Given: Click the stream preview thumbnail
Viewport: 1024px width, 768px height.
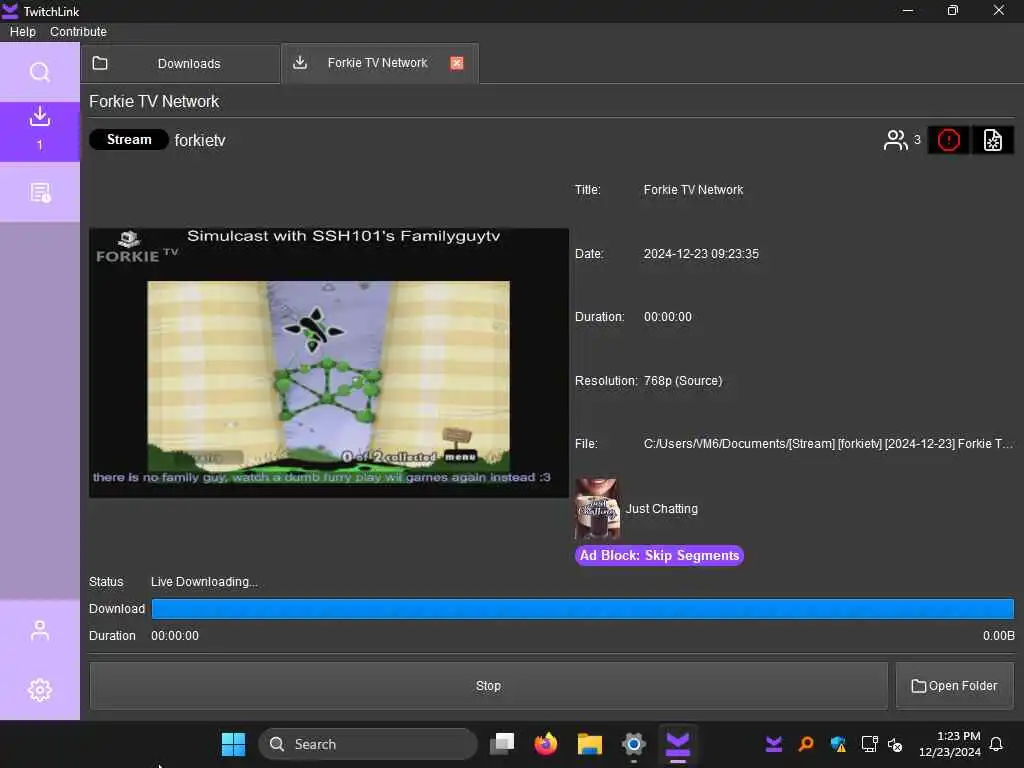Looking at the screenshot, I should [x=329, y=362].
